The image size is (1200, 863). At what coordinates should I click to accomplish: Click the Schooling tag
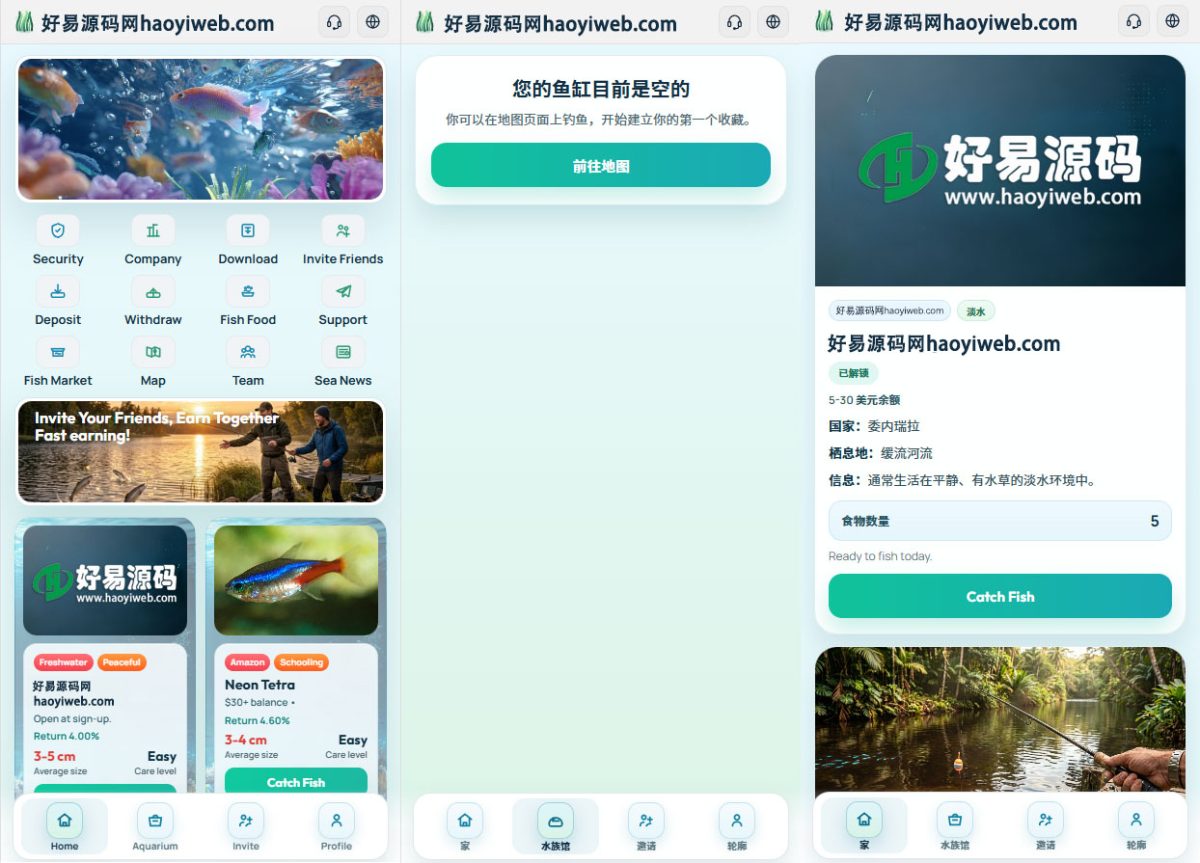pyautogui.click(x=301, y=662)
